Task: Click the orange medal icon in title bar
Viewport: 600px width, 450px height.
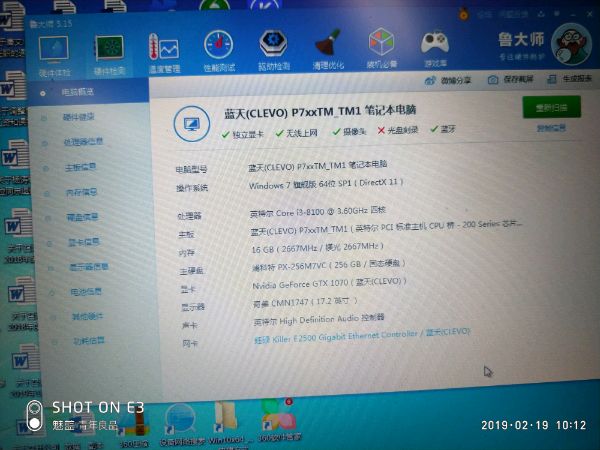Action: coord(464,15)
